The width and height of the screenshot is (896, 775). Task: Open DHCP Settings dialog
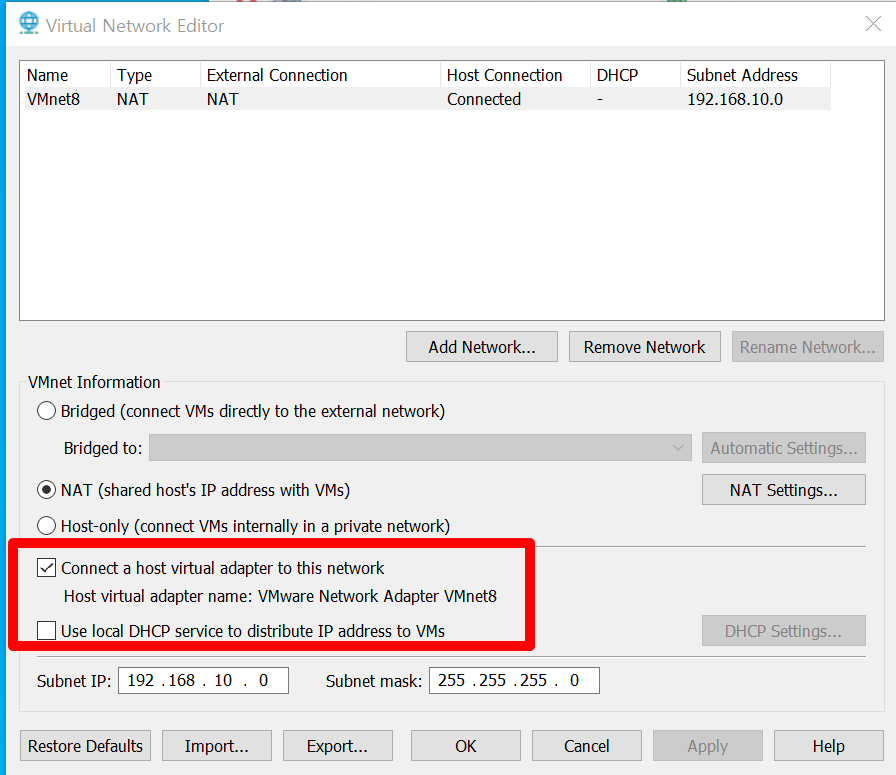(783, 631)
